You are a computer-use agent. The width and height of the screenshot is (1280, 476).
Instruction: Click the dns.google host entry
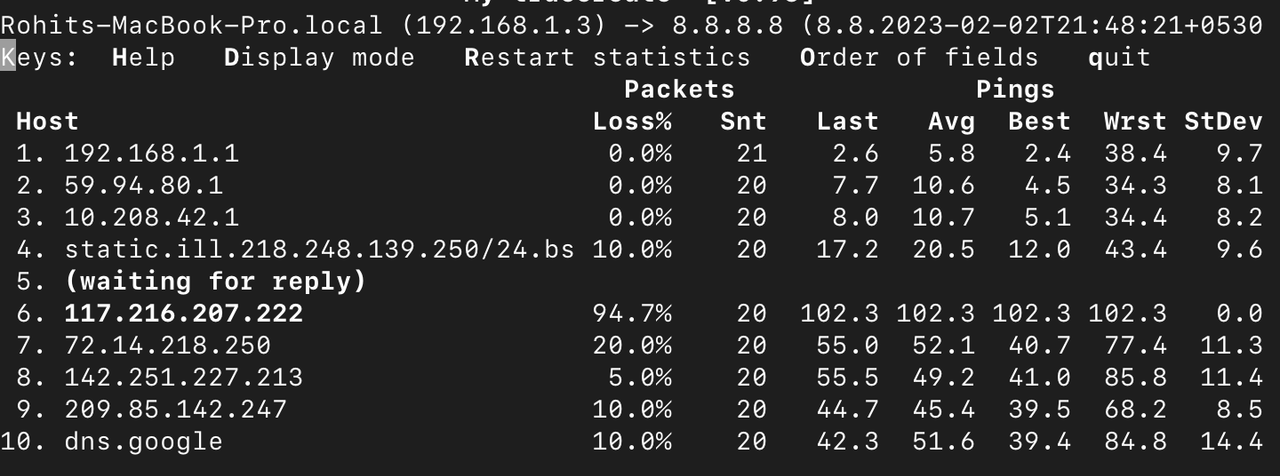(x=144, y=442)
